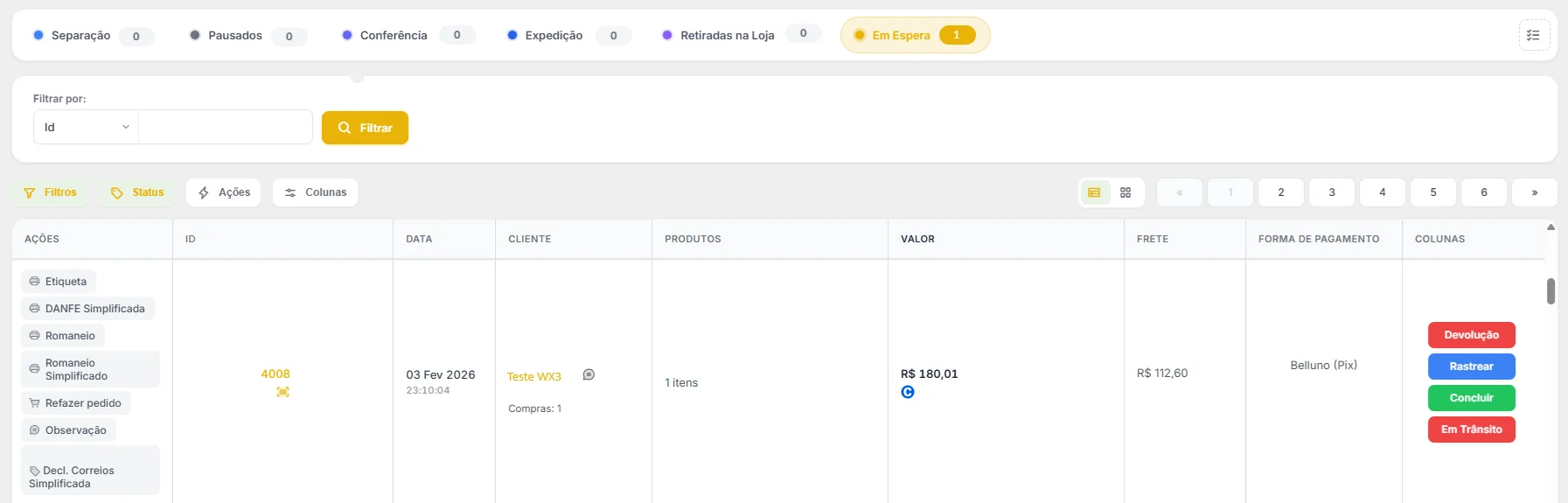Go to page 4
The height and width of the screenshot is (503, 1568).
(1383, 192)
